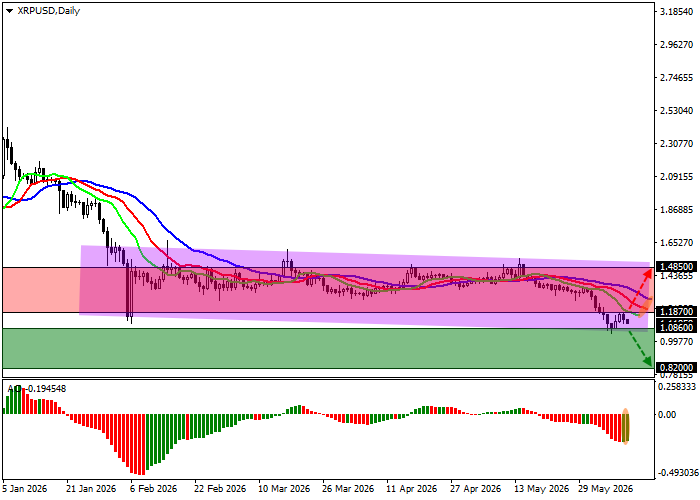
Task: Select the green support zone rectangle
Action: 326,349
